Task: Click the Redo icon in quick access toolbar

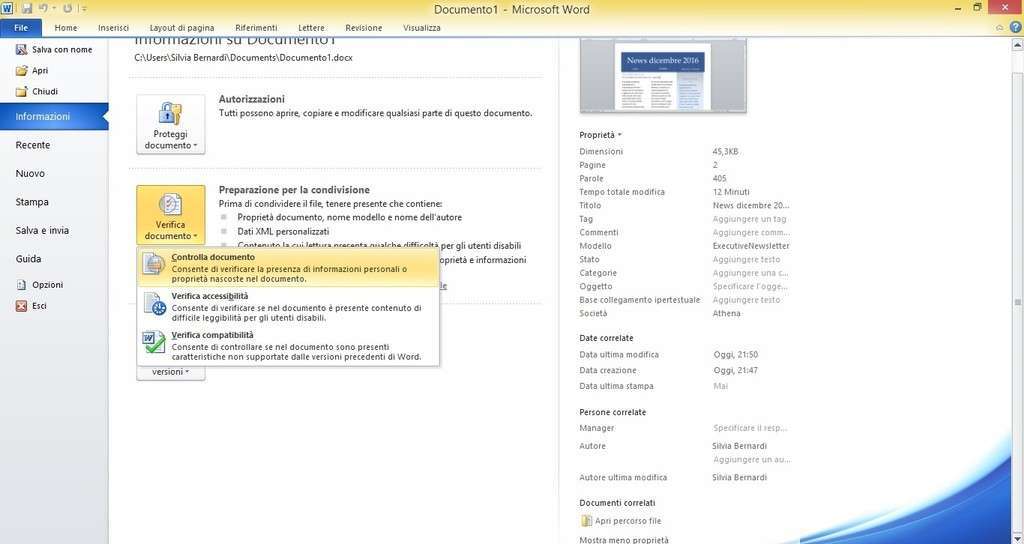Action: [67, 8]
